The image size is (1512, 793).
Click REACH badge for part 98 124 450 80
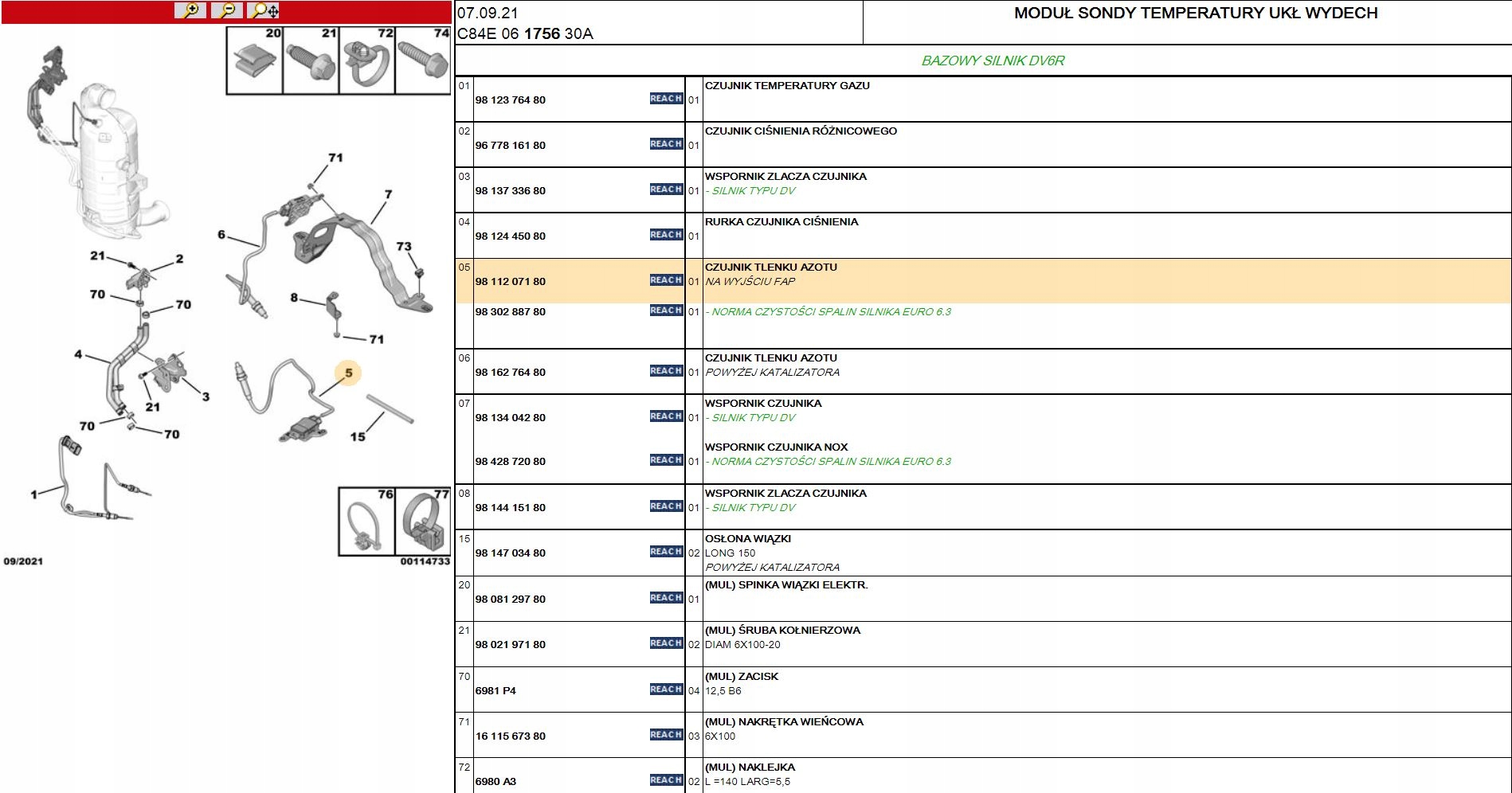pos(666,235)
